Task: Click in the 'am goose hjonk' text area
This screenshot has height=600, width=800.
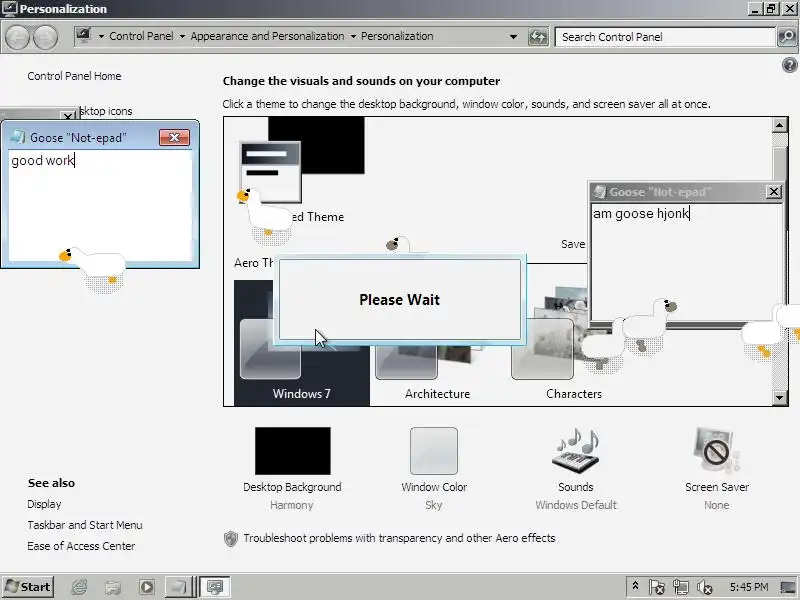Action: 687,262
